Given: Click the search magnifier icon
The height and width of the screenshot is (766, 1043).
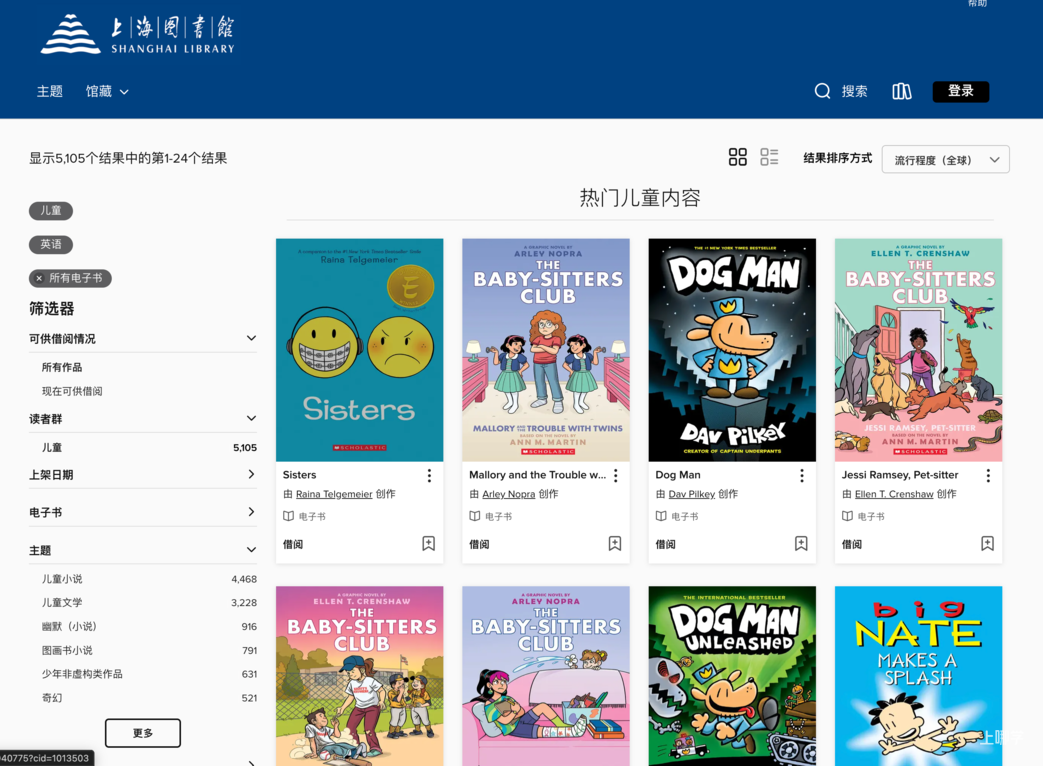Looking at the screenshot, I should click(x=822, y=91).
